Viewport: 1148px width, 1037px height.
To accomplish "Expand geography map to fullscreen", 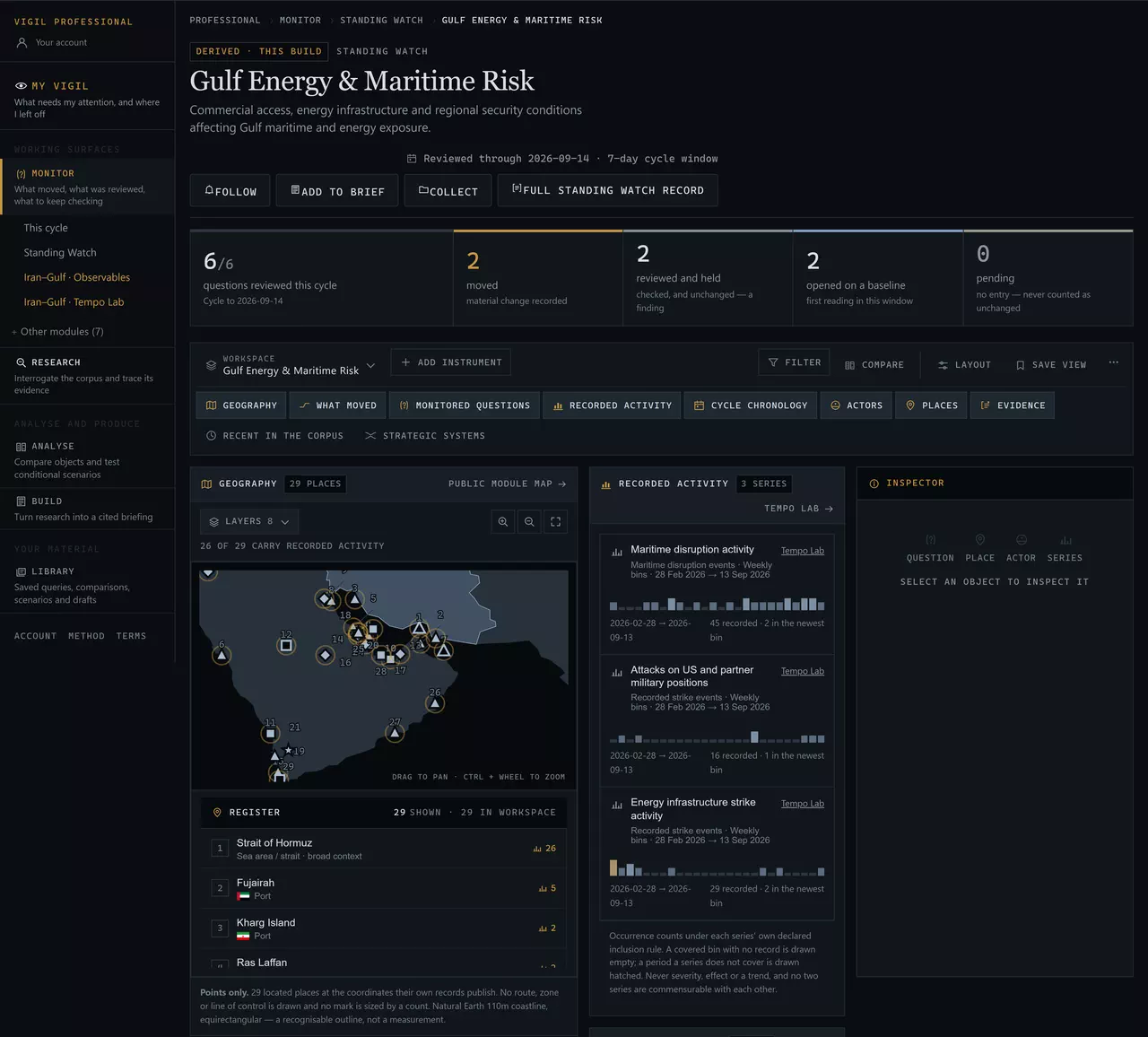I will click(x=555, y=521).
